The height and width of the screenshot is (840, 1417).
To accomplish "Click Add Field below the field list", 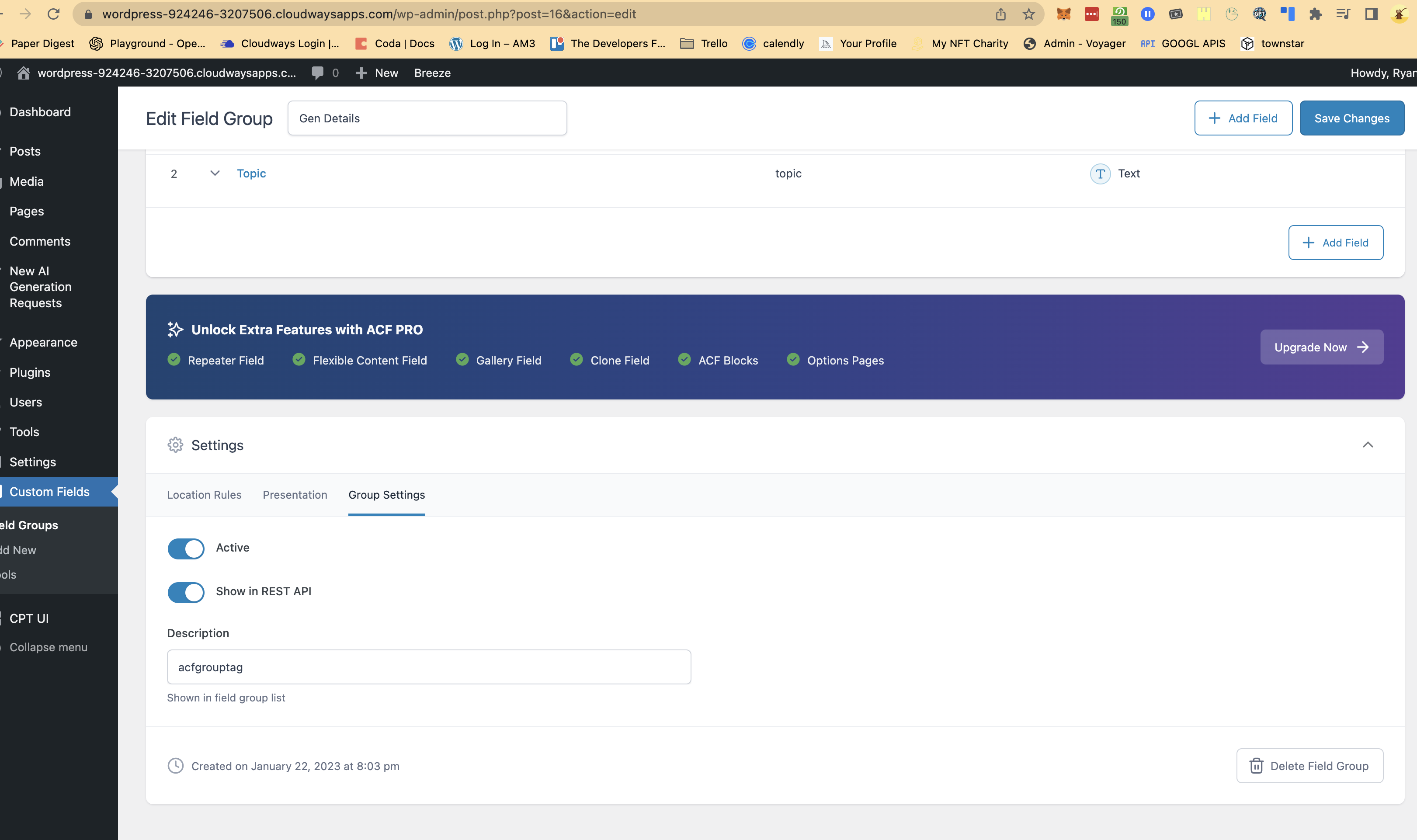I will [x=1336, y=242].
